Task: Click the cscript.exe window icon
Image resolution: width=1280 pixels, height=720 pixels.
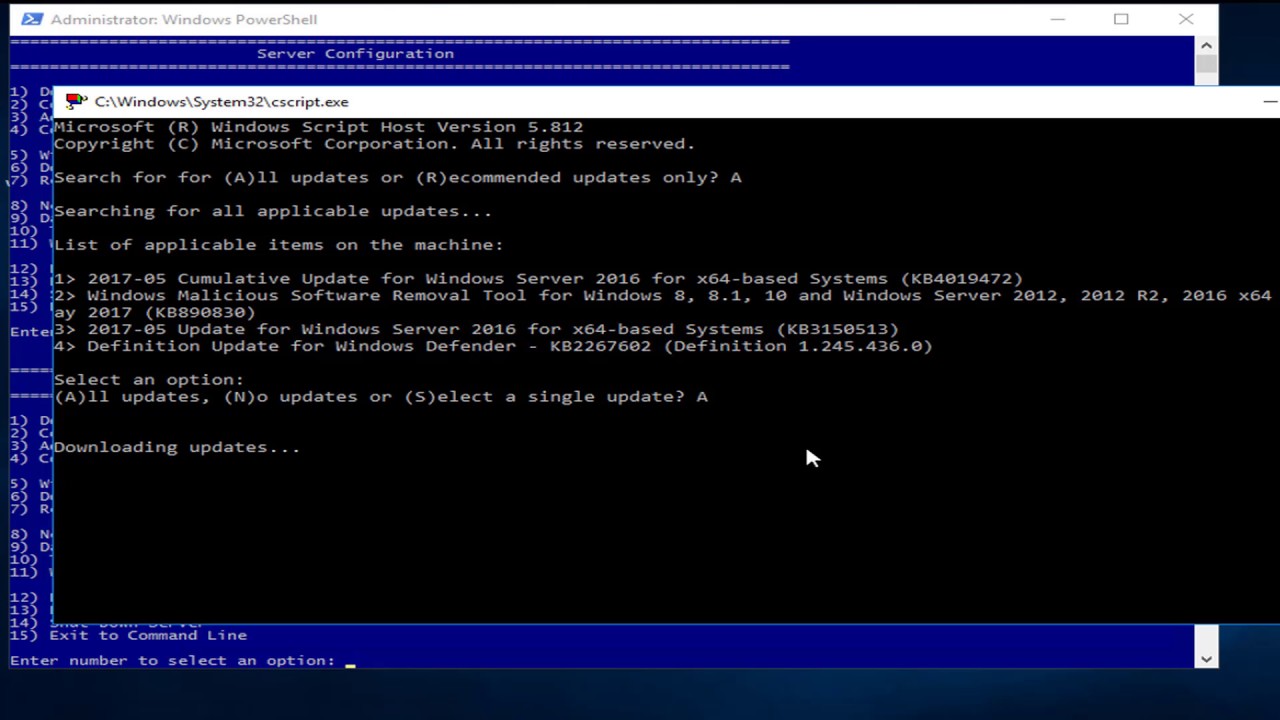Action: [76, 101]
